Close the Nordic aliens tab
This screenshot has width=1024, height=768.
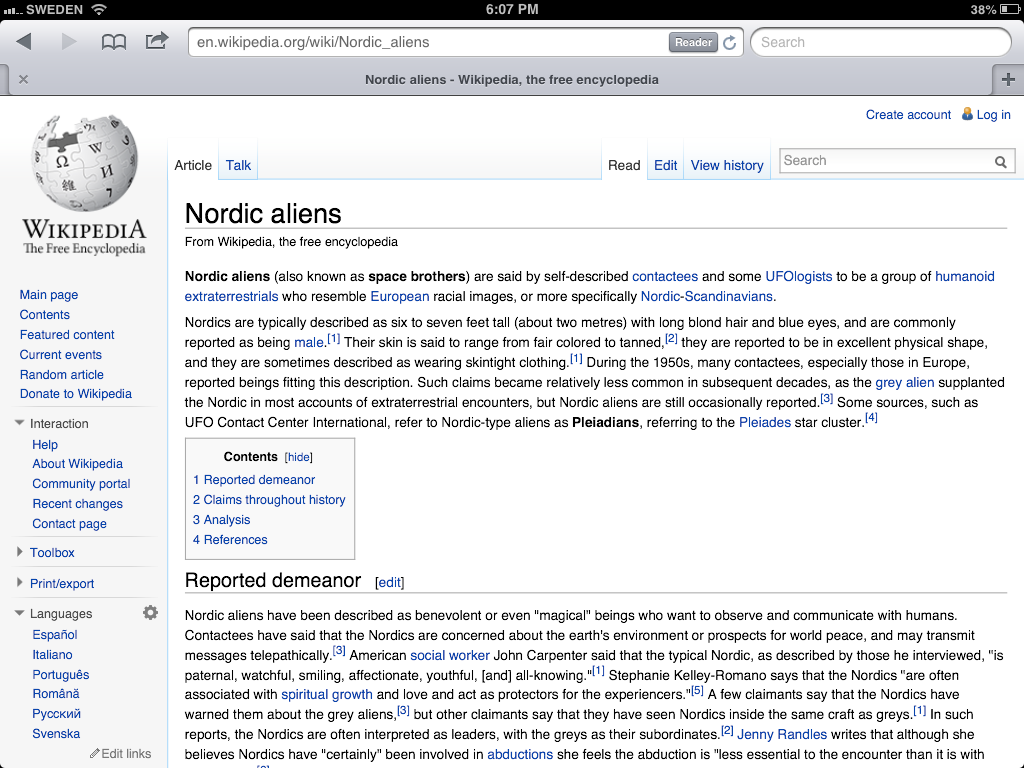point(23,80)
